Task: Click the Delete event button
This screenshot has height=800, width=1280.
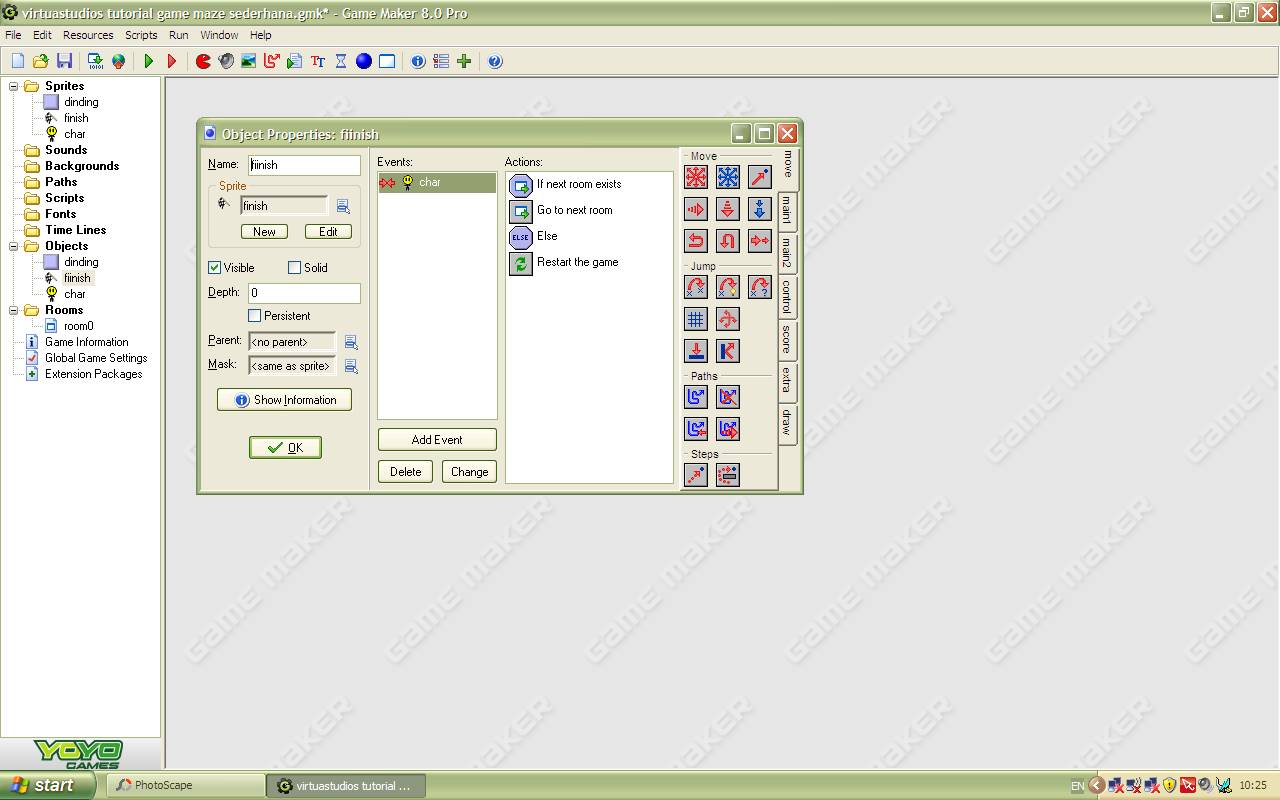Action: [405, 472]
